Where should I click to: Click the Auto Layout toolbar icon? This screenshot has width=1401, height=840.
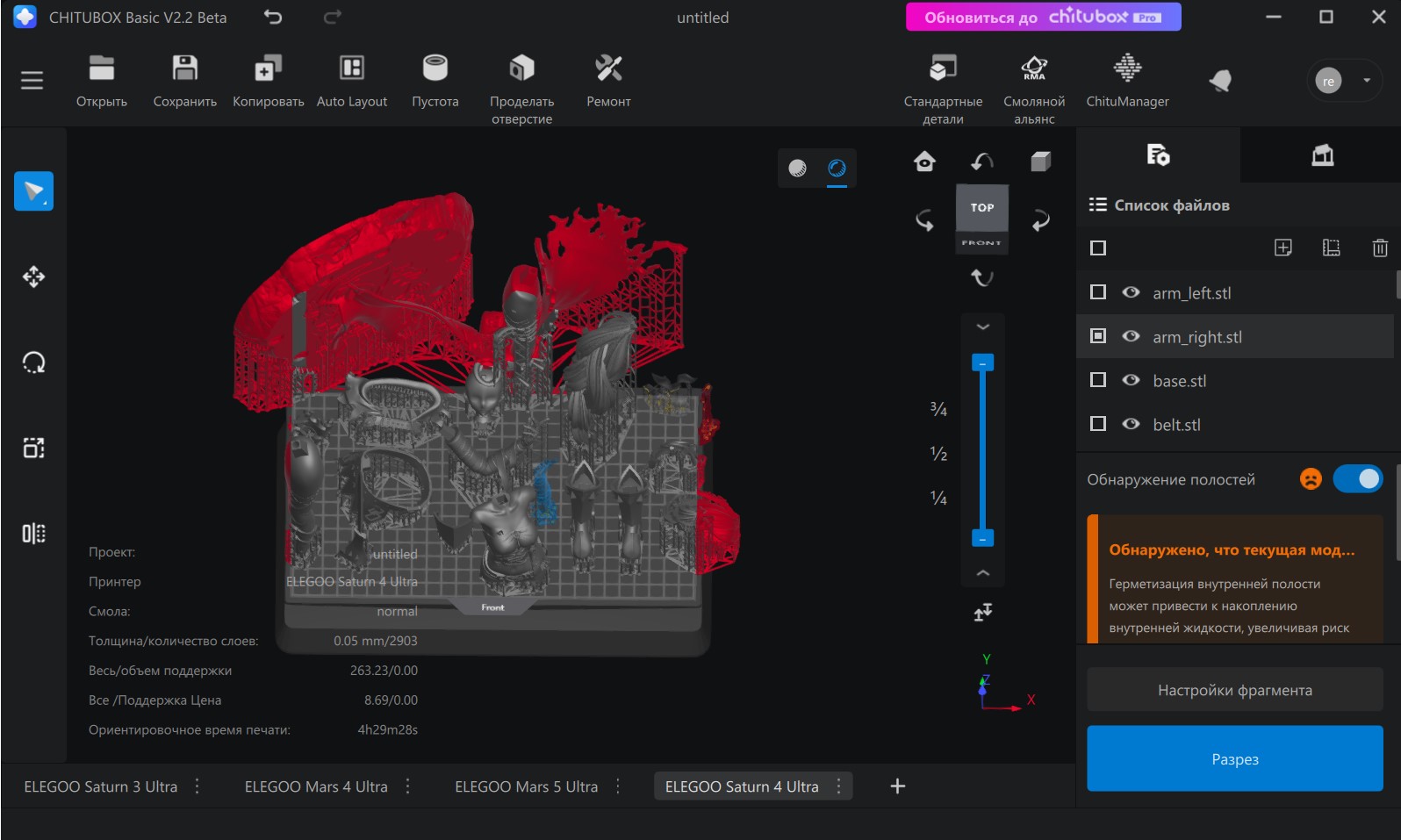click(x=351, y=69)
